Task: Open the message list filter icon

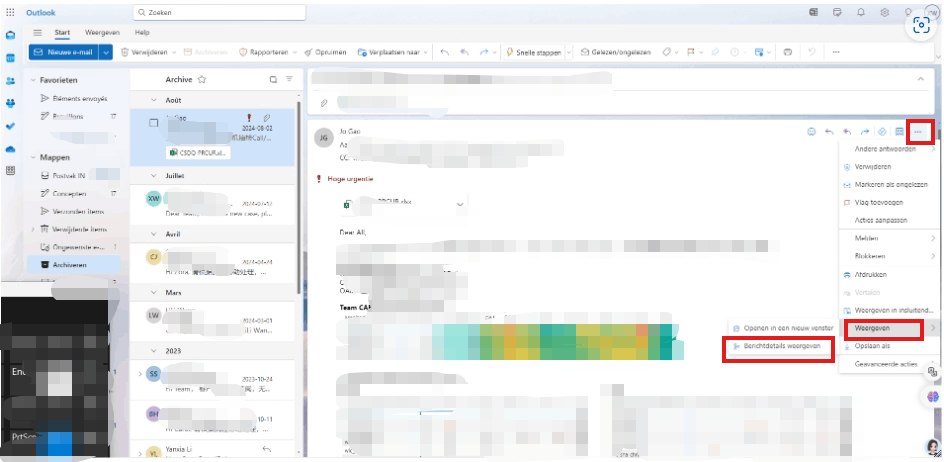Action: [x=289, y=80]
